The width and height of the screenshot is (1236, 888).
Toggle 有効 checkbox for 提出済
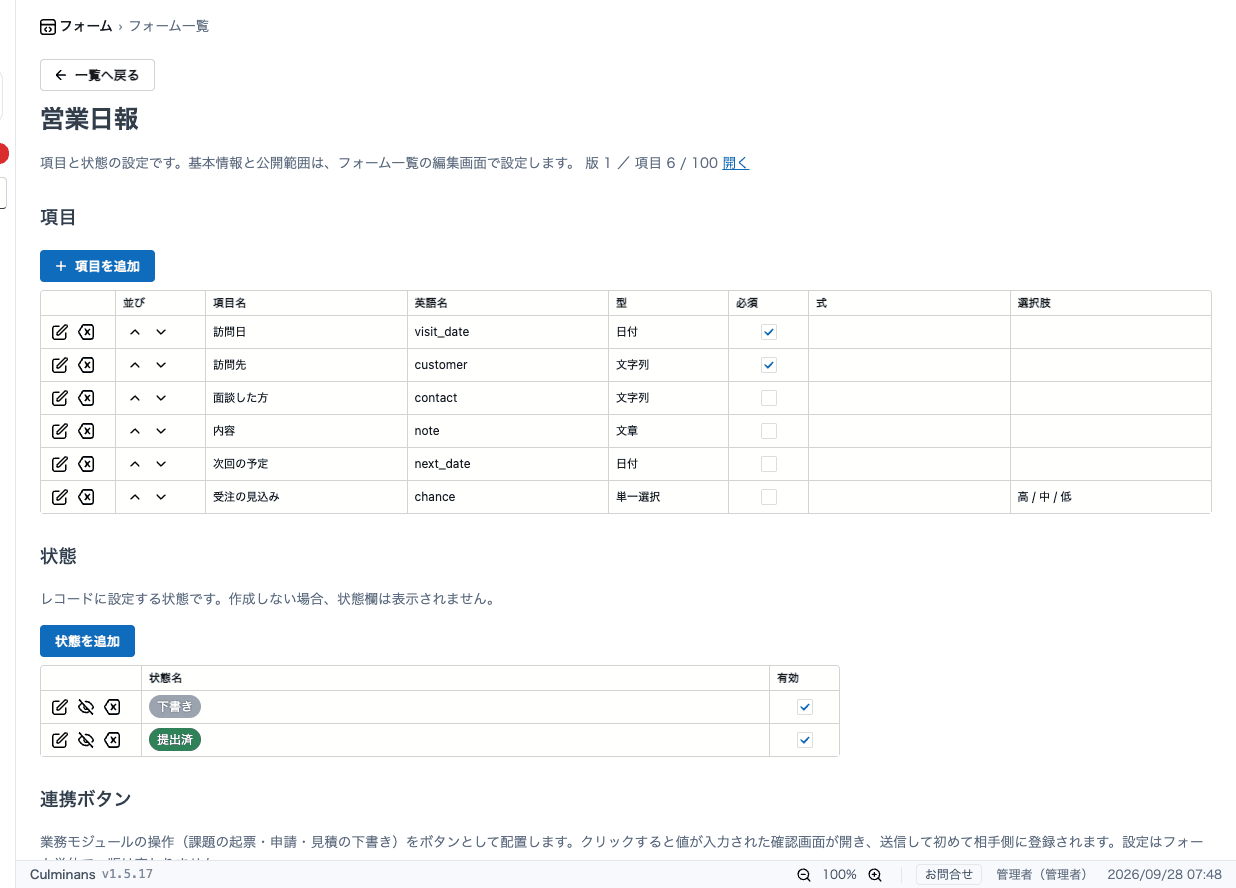click(805, 740)
